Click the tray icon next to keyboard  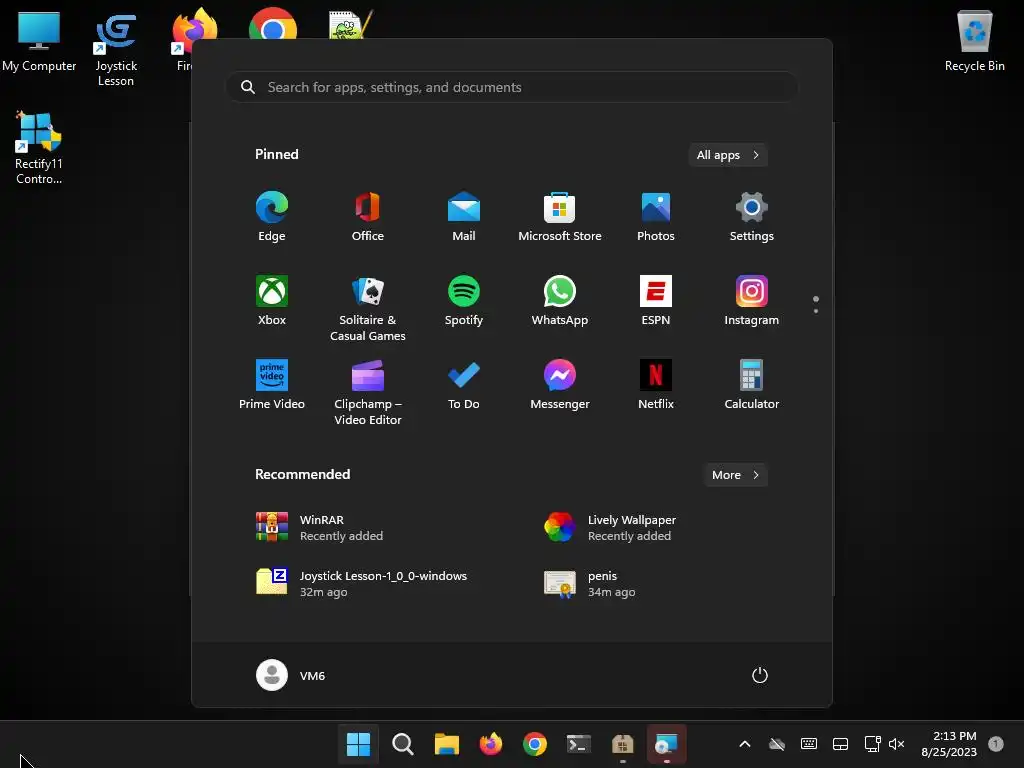(x=840, y=744)
